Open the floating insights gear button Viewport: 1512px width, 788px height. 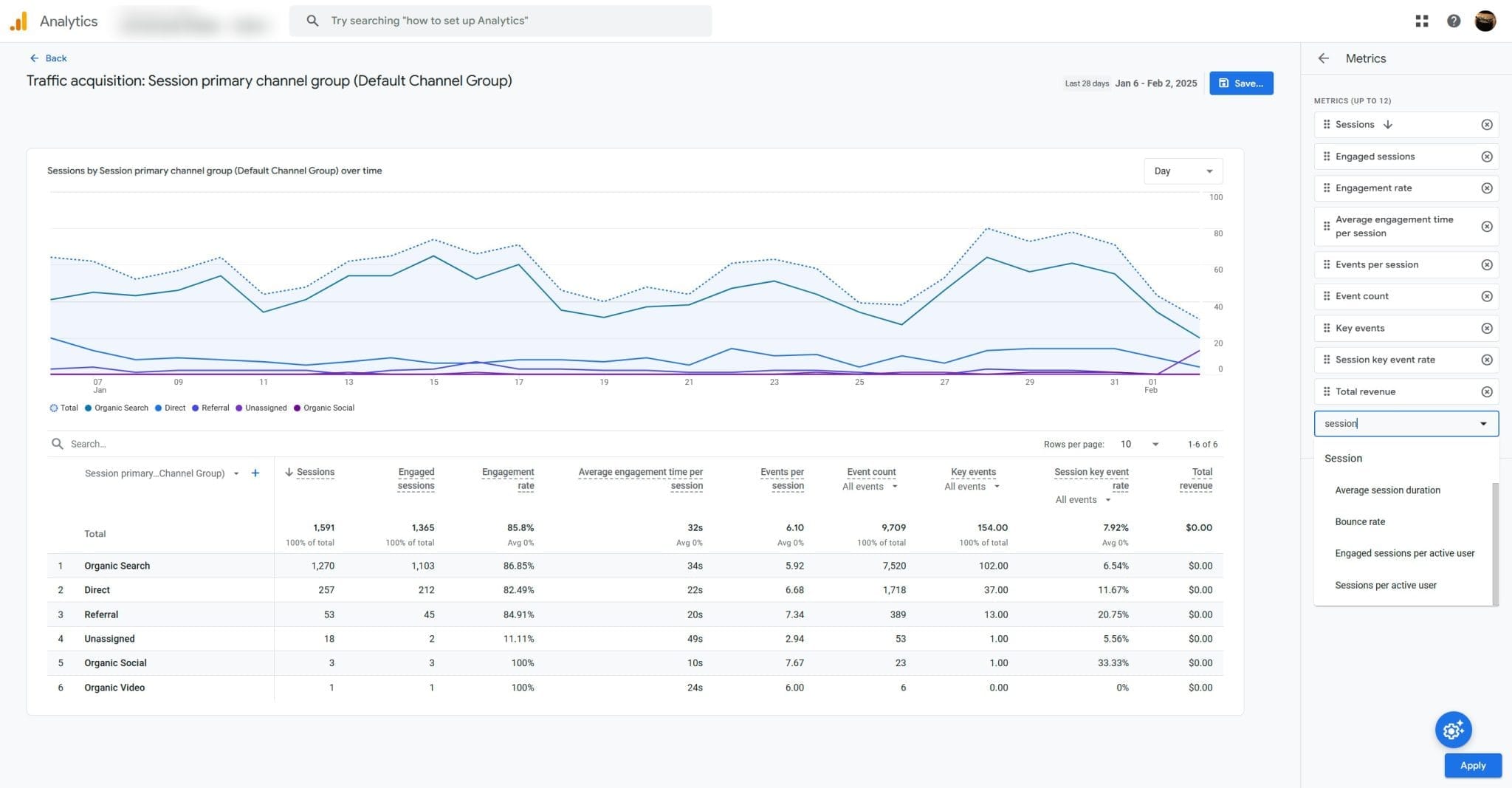(x=1453, y=730)
